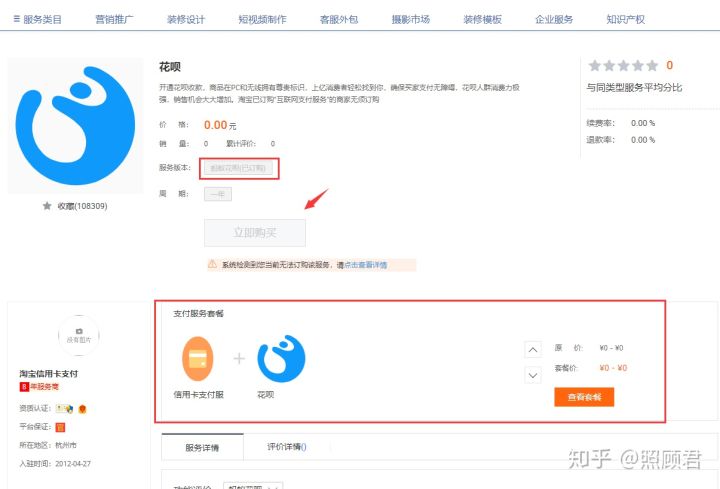Open the 点击查看详情 link in the warning
The width and height of the screenshot is (720, 489).
[x=366, y=265]
